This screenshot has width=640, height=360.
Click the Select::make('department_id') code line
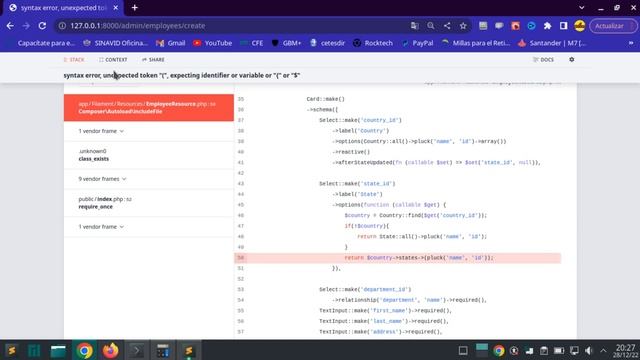(365, 289)
